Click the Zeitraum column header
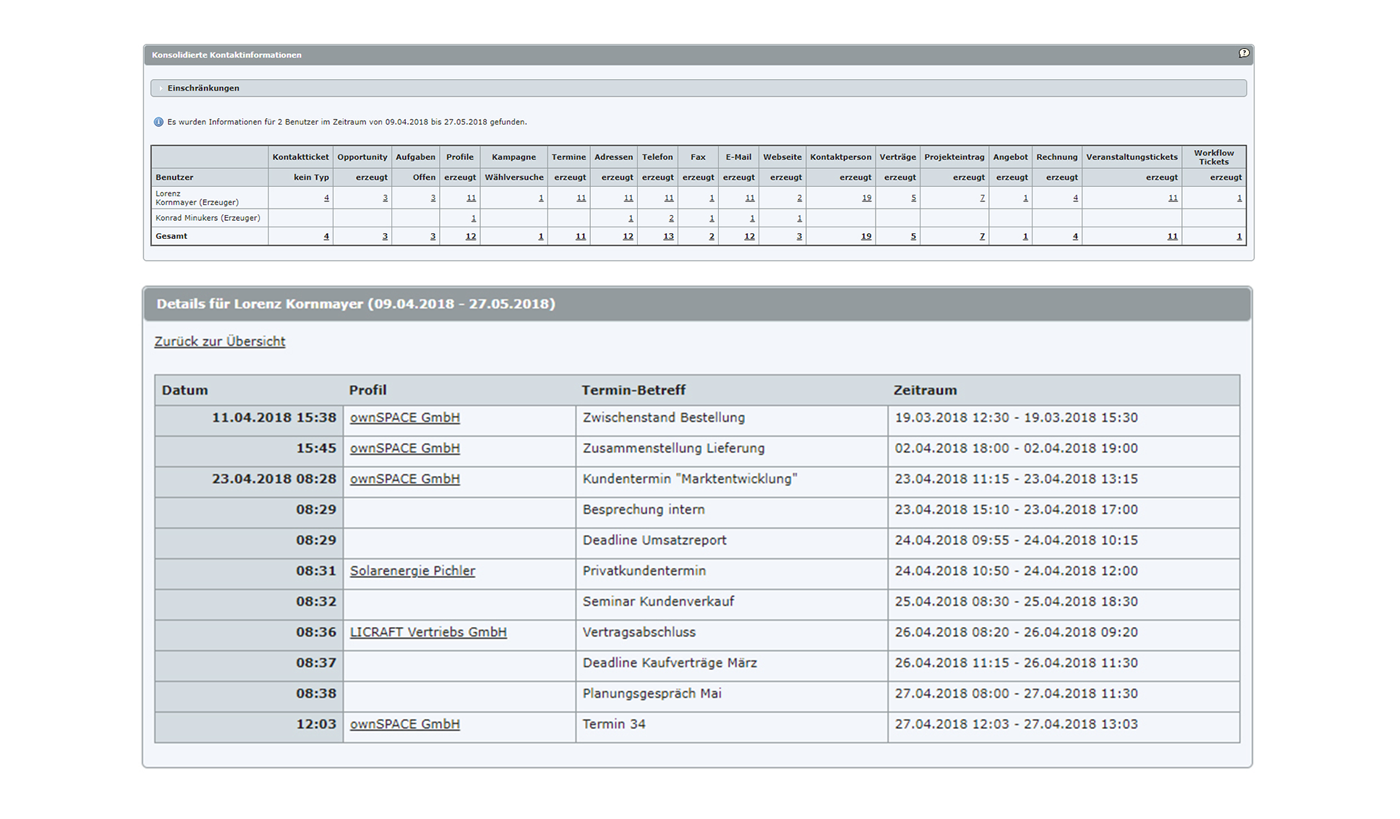This screenshot has width=1400, height=819. coord(925,390)
